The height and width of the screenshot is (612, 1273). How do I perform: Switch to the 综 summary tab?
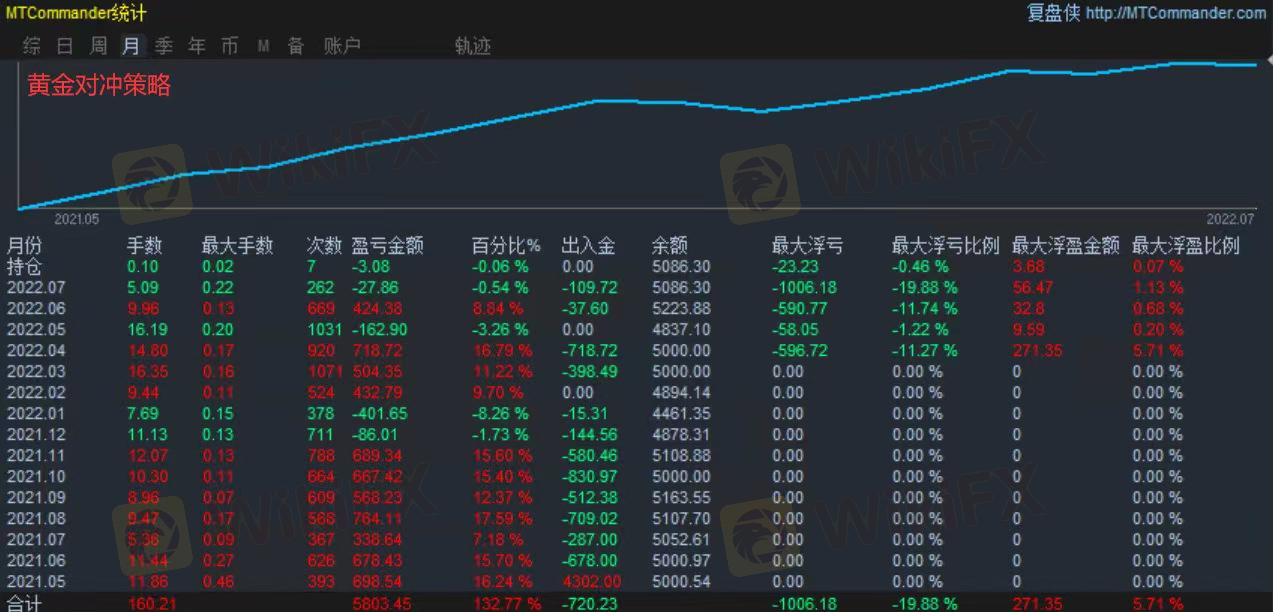[32, 46]
